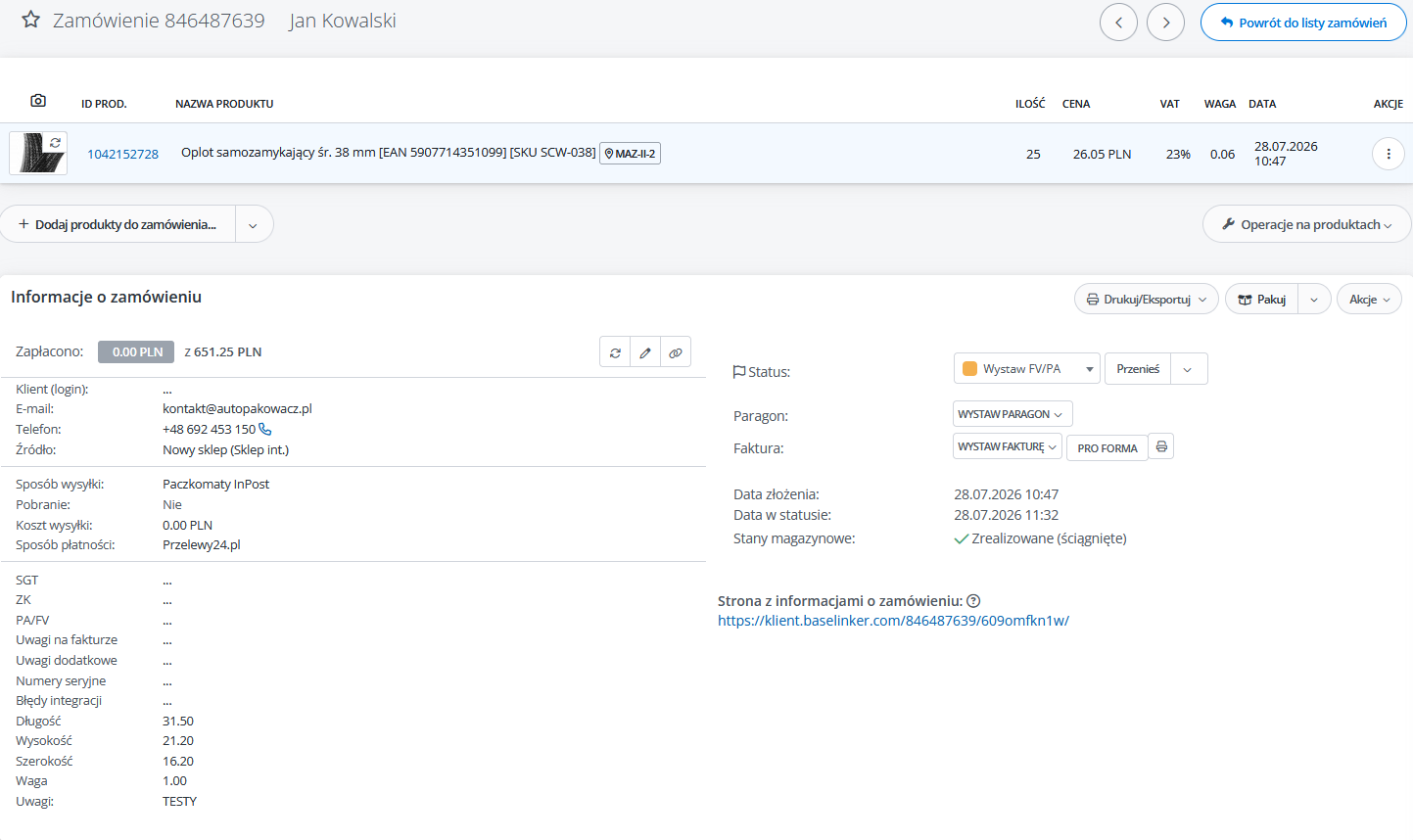Go to the previous order arrow
This screenshot has width=1413, height=840.
(1118, 23)
